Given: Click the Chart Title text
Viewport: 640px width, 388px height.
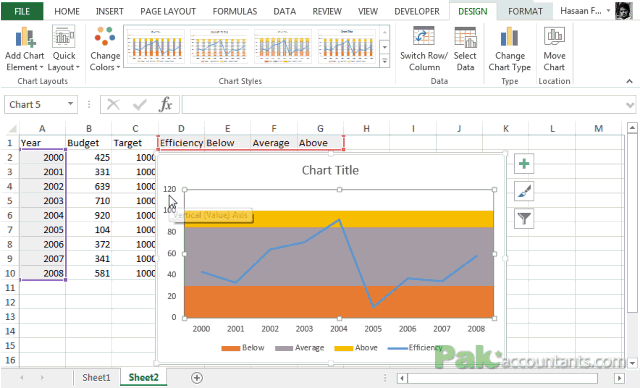Looking at the screenshot, I should point(330,170).
